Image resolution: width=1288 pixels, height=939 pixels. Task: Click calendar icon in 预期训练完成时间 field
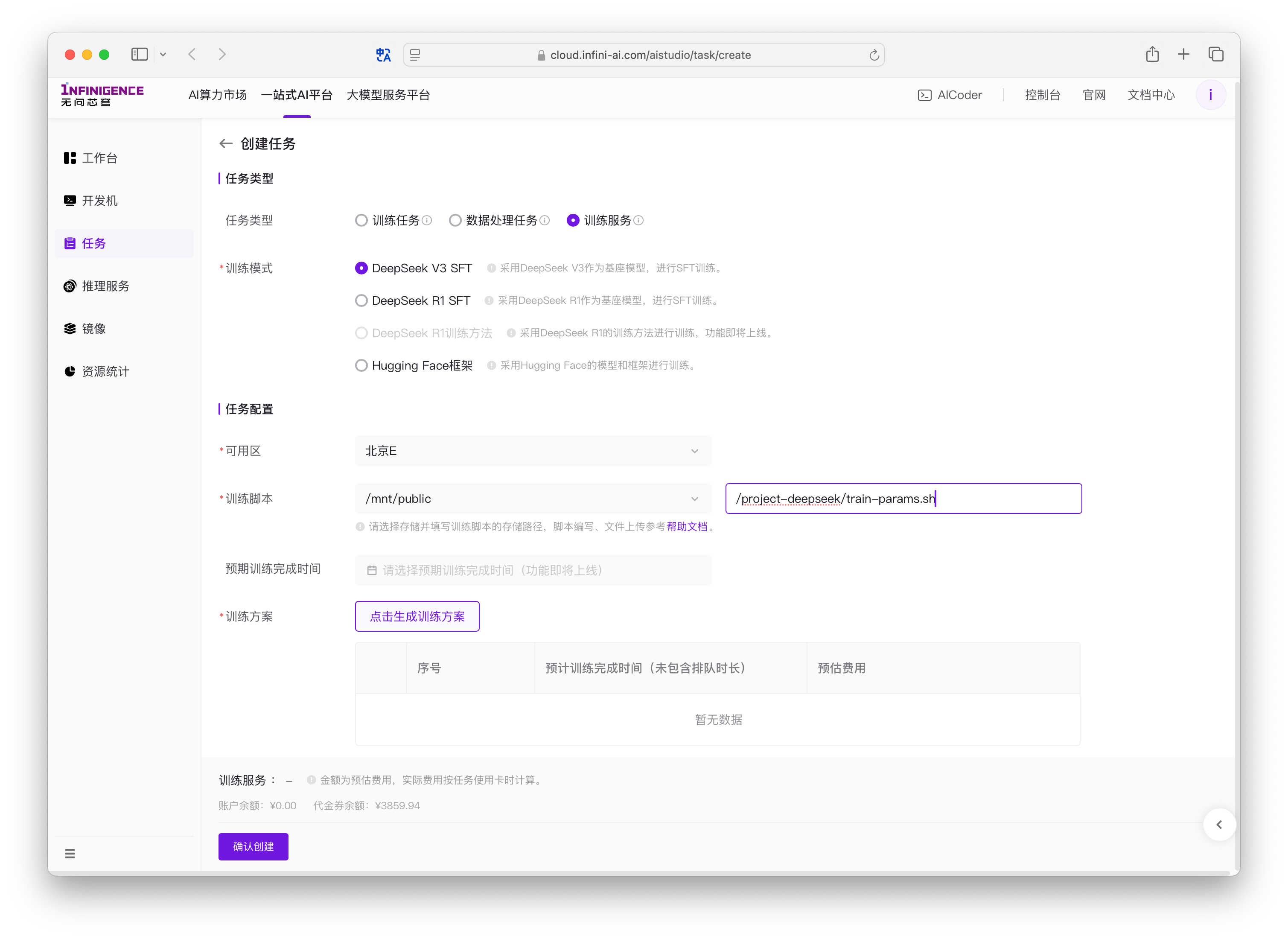[x=372, y=570]
